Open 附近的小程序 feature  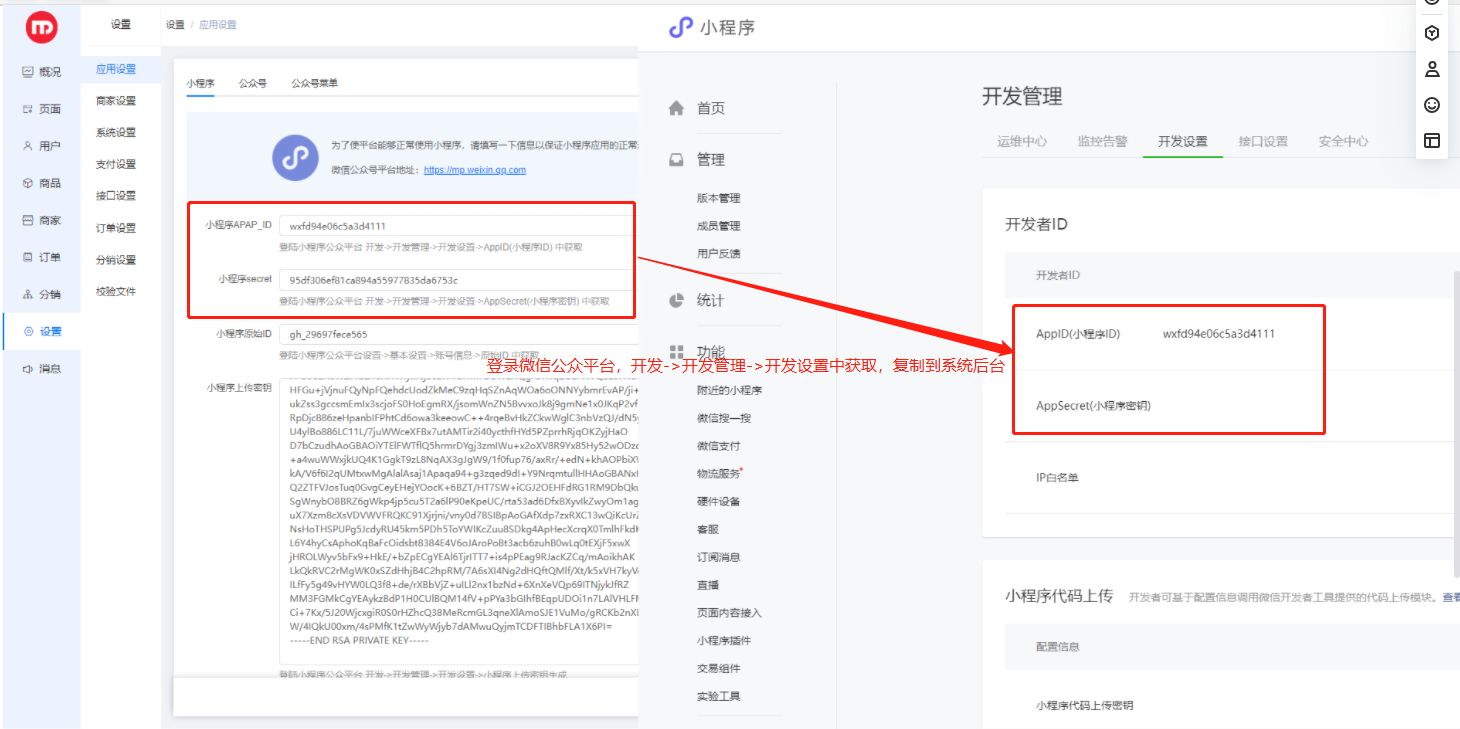click(x=730, y=390)
